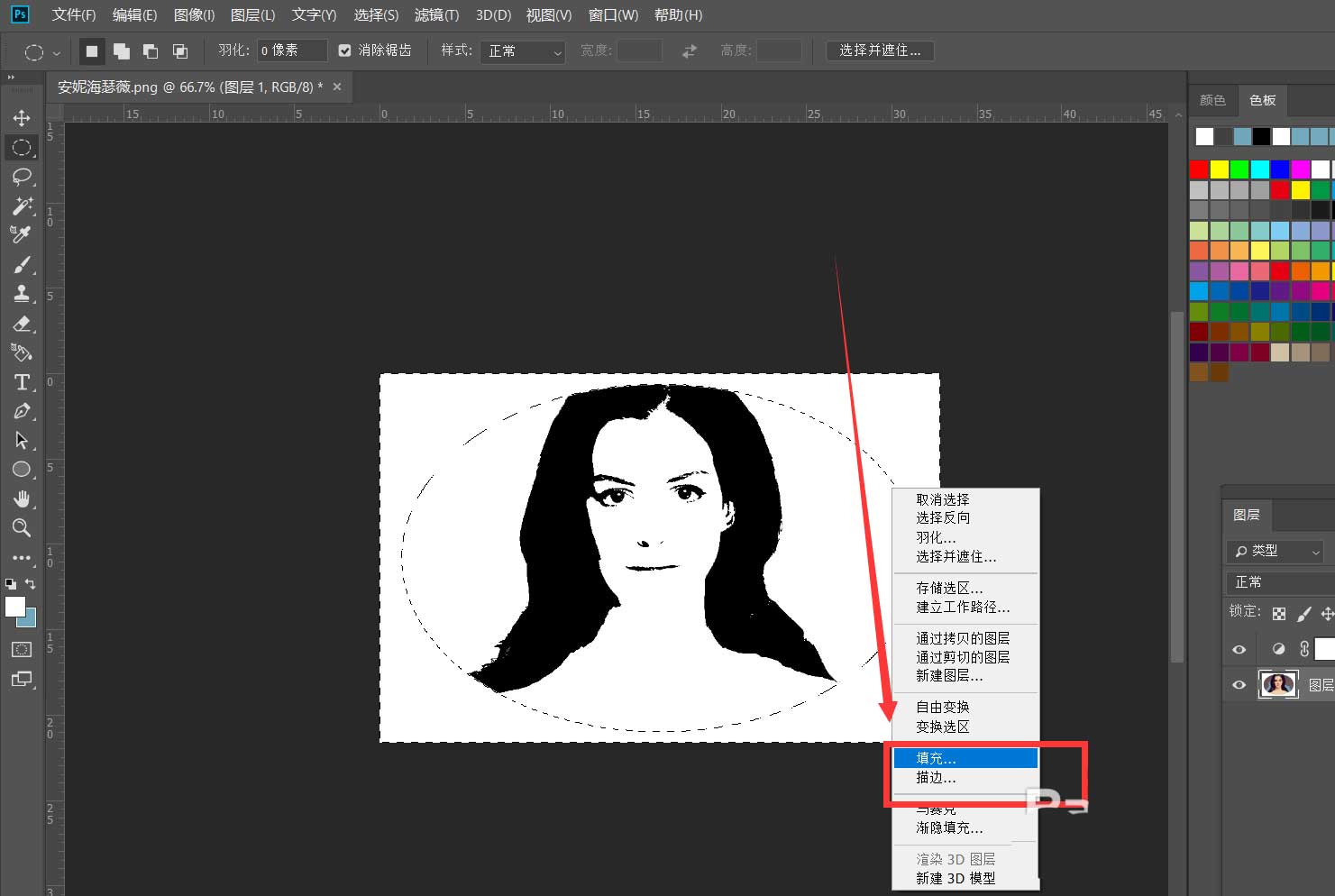The width and height of the screenshot is (1335, 896).
Task: Swap foreground and background colors
Action: [x=31, y=584]
